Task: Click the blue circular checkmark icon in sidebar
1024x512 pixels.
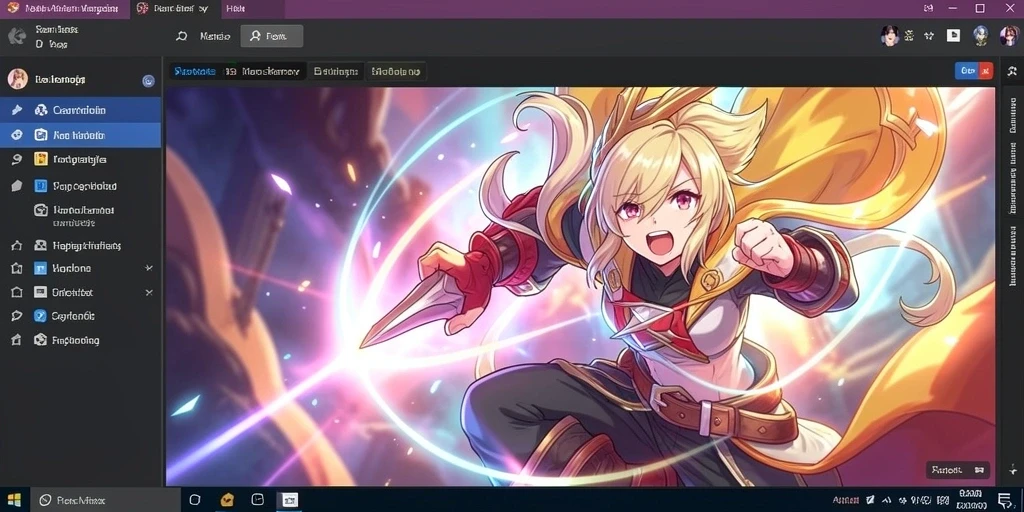Action: pos(40,316)
